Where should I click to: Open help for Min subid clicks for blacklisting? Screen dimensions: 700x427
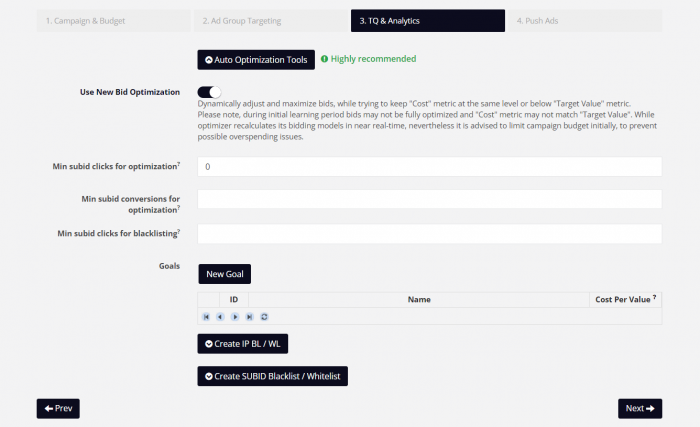[179, 231]
